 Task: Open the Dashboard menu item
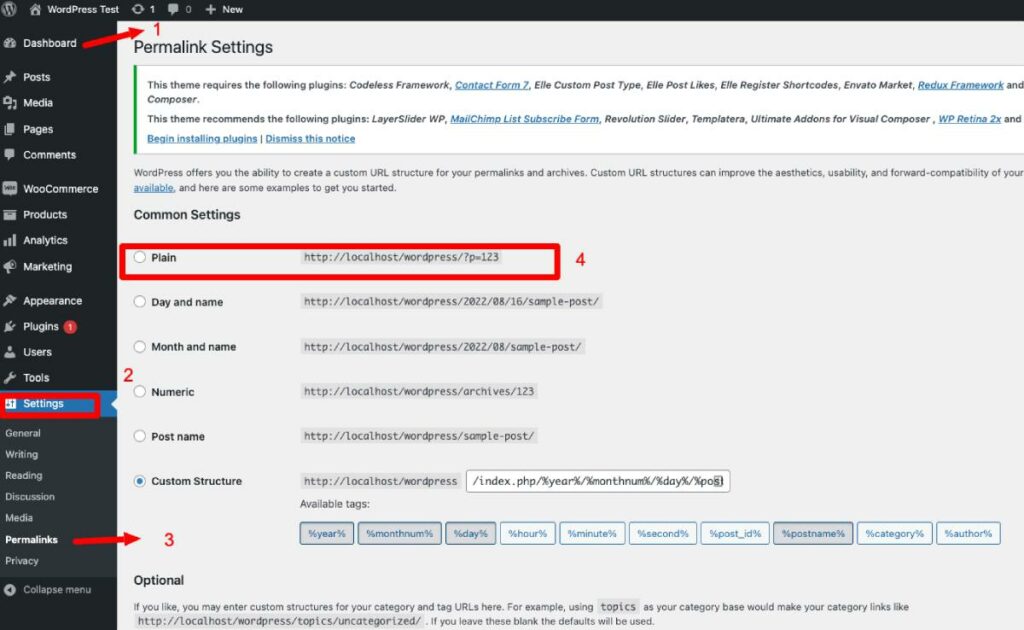(50, 43)
